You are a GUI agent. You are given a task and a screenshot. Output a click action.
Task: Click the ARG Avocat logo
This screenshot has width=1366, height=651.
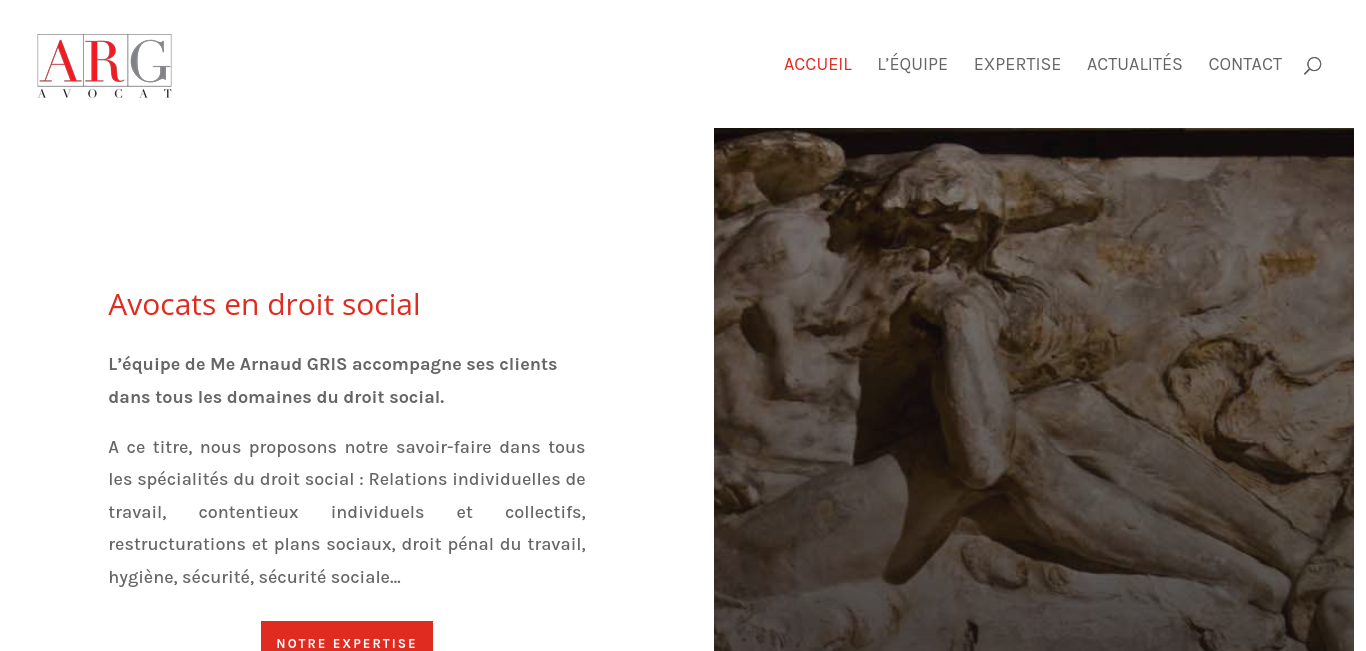105,66
